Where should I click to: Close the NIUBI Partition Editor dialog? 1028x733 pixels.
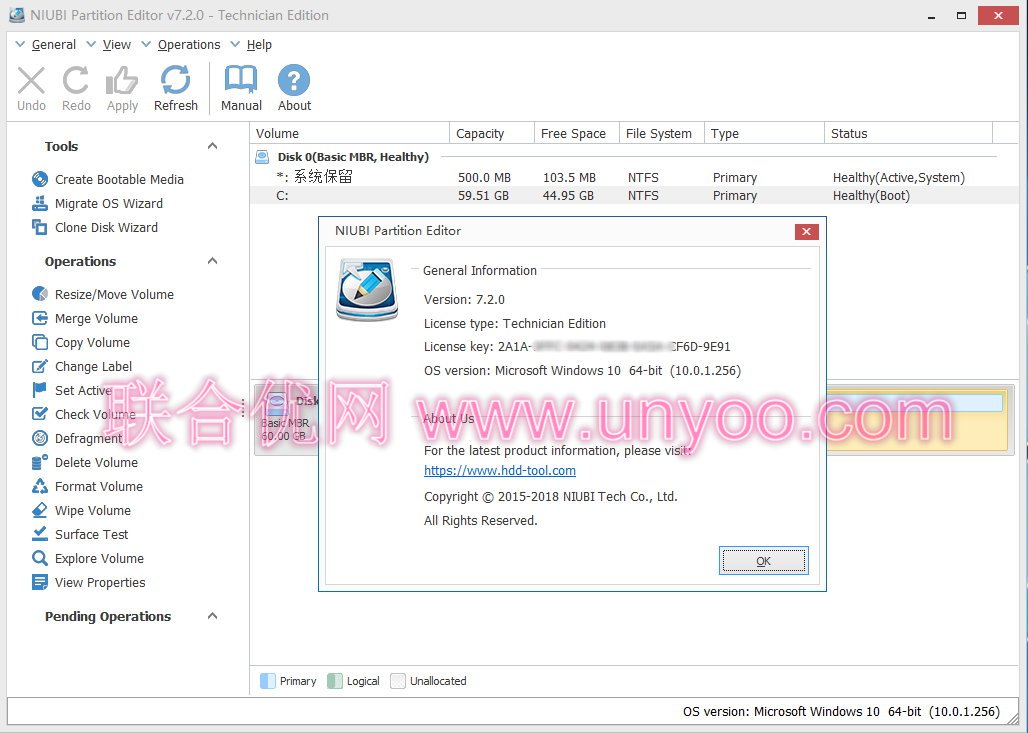pyautogui.click(x=806, y=231)
